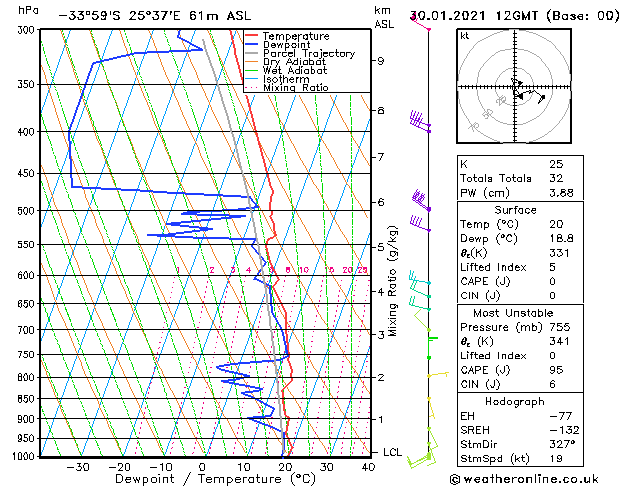Viewport: 629px width, 486px height.
Task: Select the 'Isotherm' legend entry
Action: 286,79
